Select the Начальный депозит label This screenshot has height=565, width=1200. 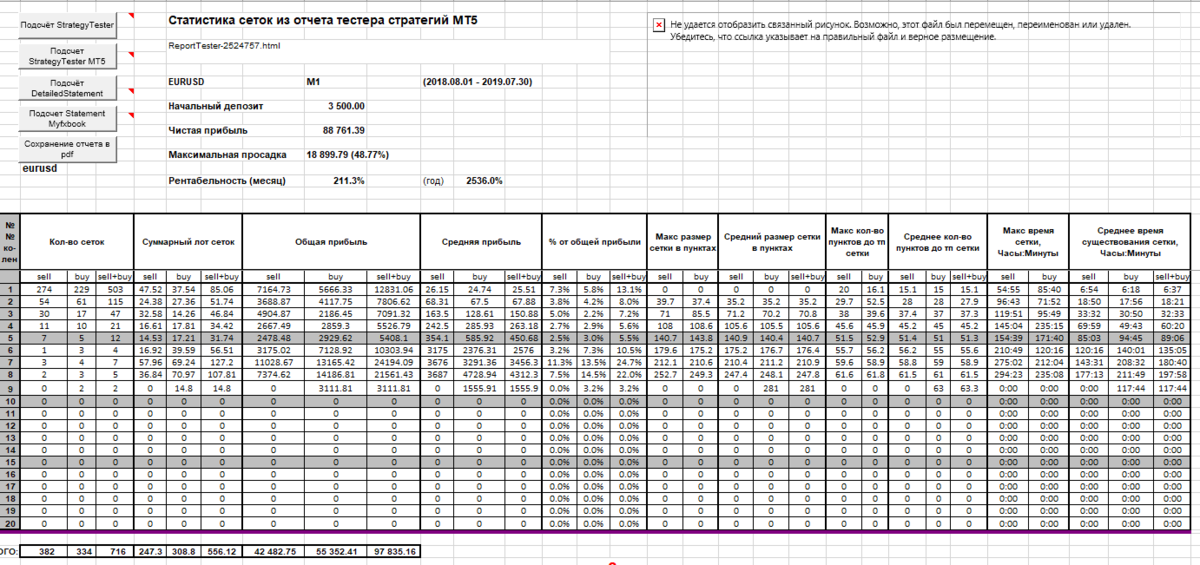(214, 105)
